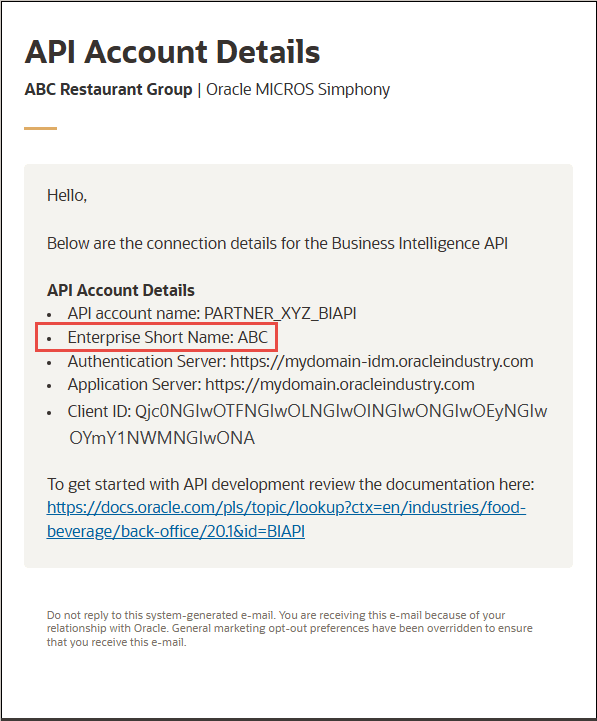Select the Enterprise Short Name: ABC line
This screenshot has height=721, width=597.
pos(167,338)
